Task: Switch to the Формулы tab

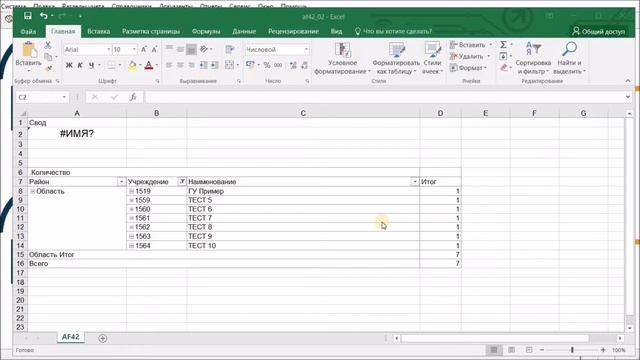Action: [206, 31]
